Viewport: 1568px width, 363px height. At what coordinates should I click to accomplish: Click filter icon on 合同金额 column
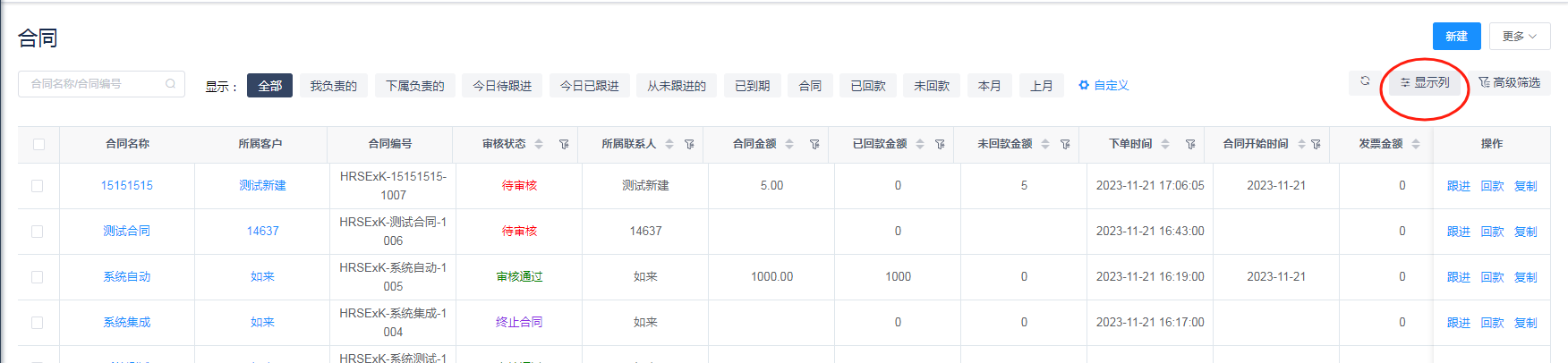[x=814, y=144]
